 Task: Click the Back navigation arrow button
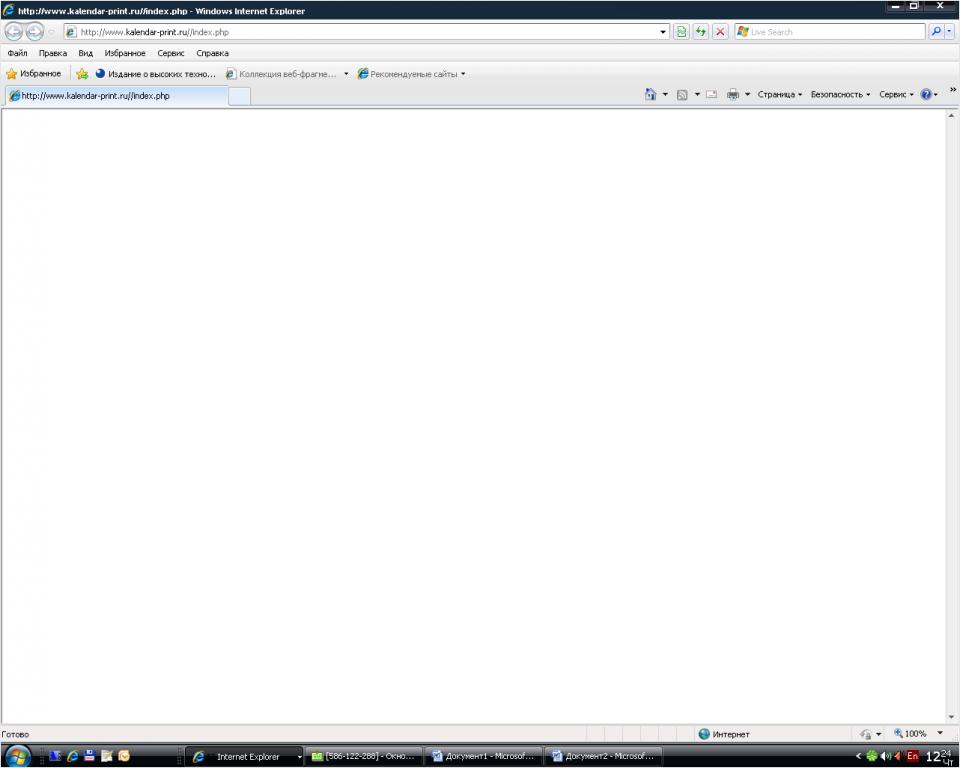[14, 32]
